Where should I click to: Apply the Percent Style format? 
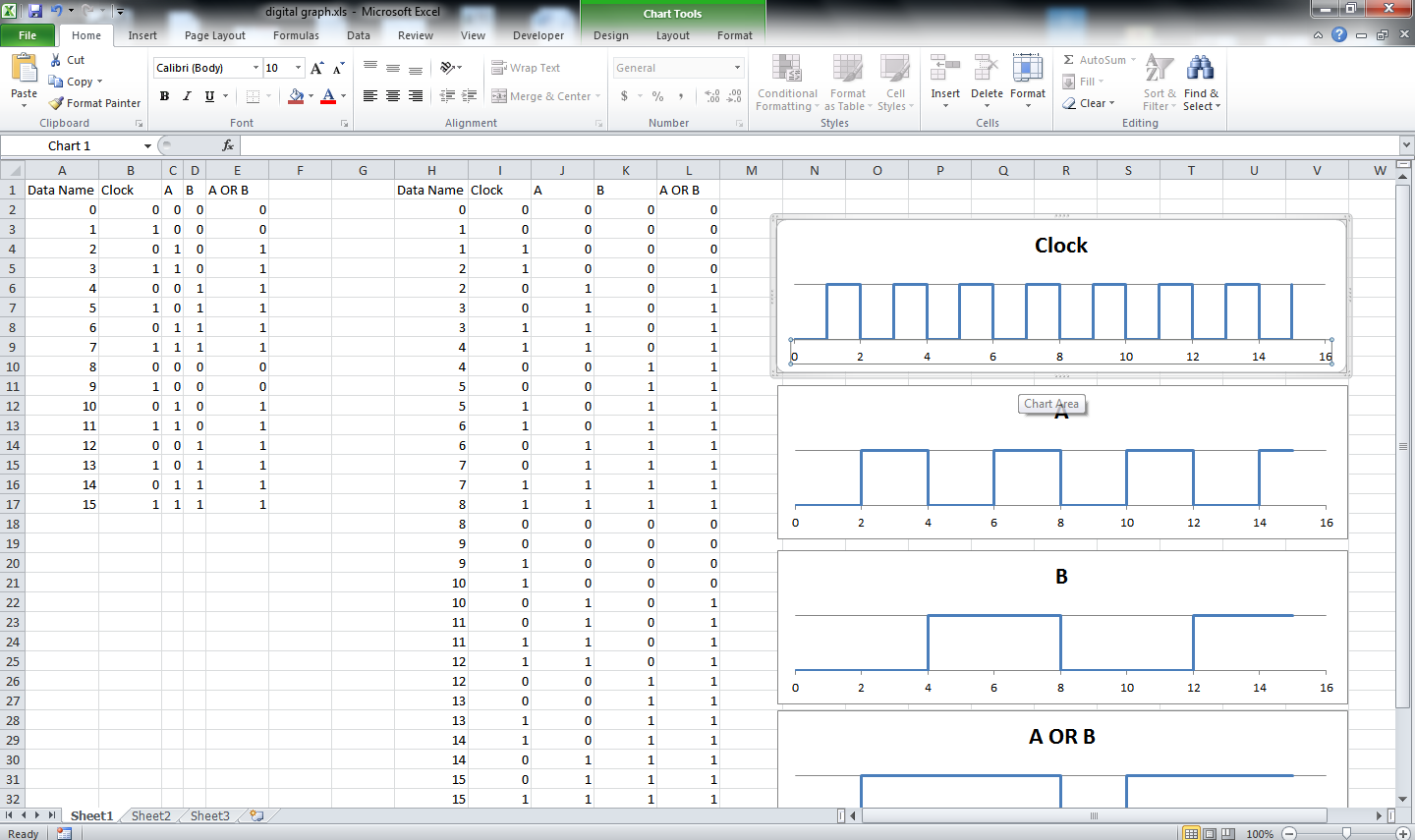click(656, 97)
